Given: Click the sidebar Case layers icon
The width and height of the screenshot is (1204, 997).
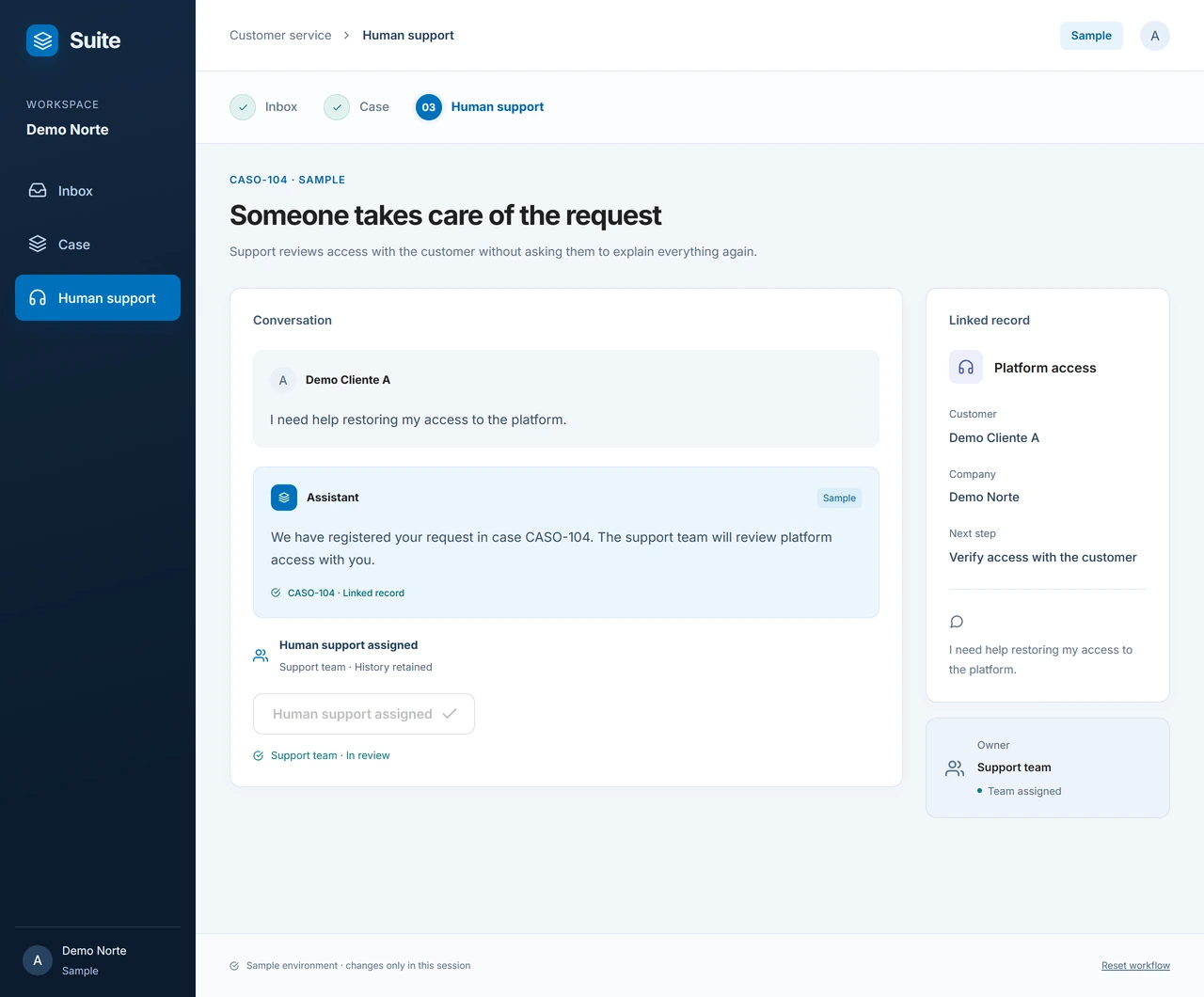Looking at the screenshot, I should [38, 245].
